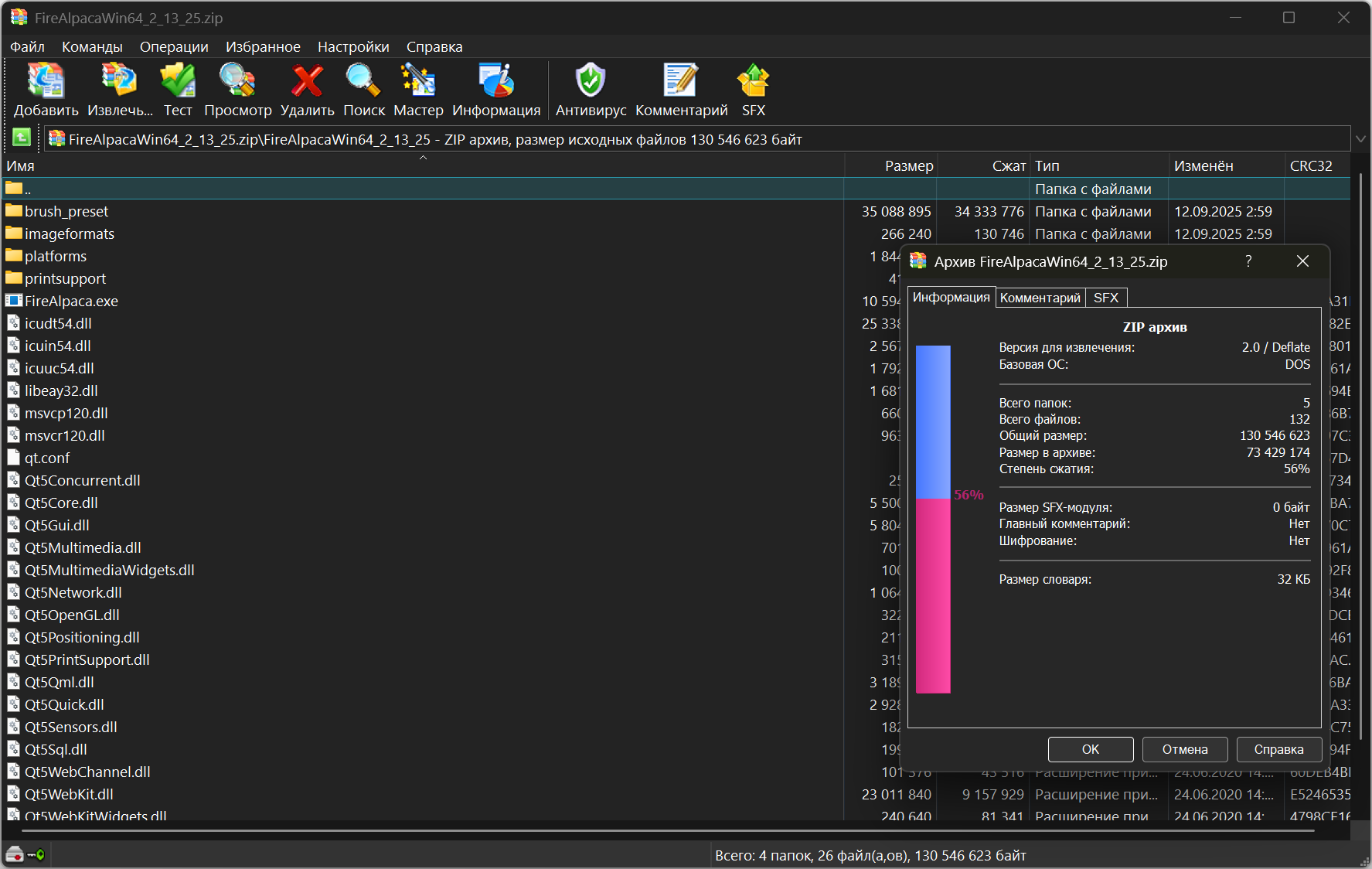
Task: Select the msvcp120.dll file
Action: 57,413
